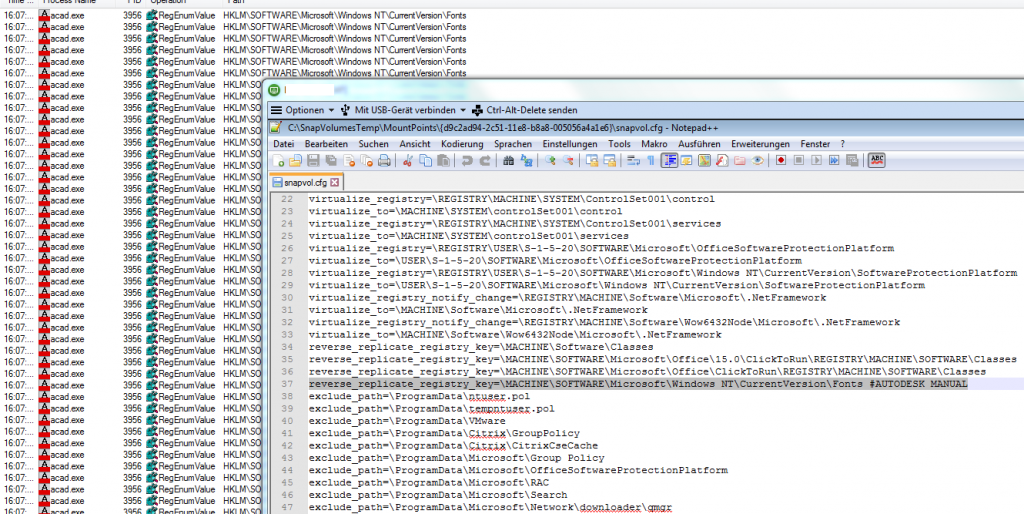This screenshot has width=1024, height=514.
Task: Run macro multiple times icon
Action: pyautogui.click(x=834, y=161)
